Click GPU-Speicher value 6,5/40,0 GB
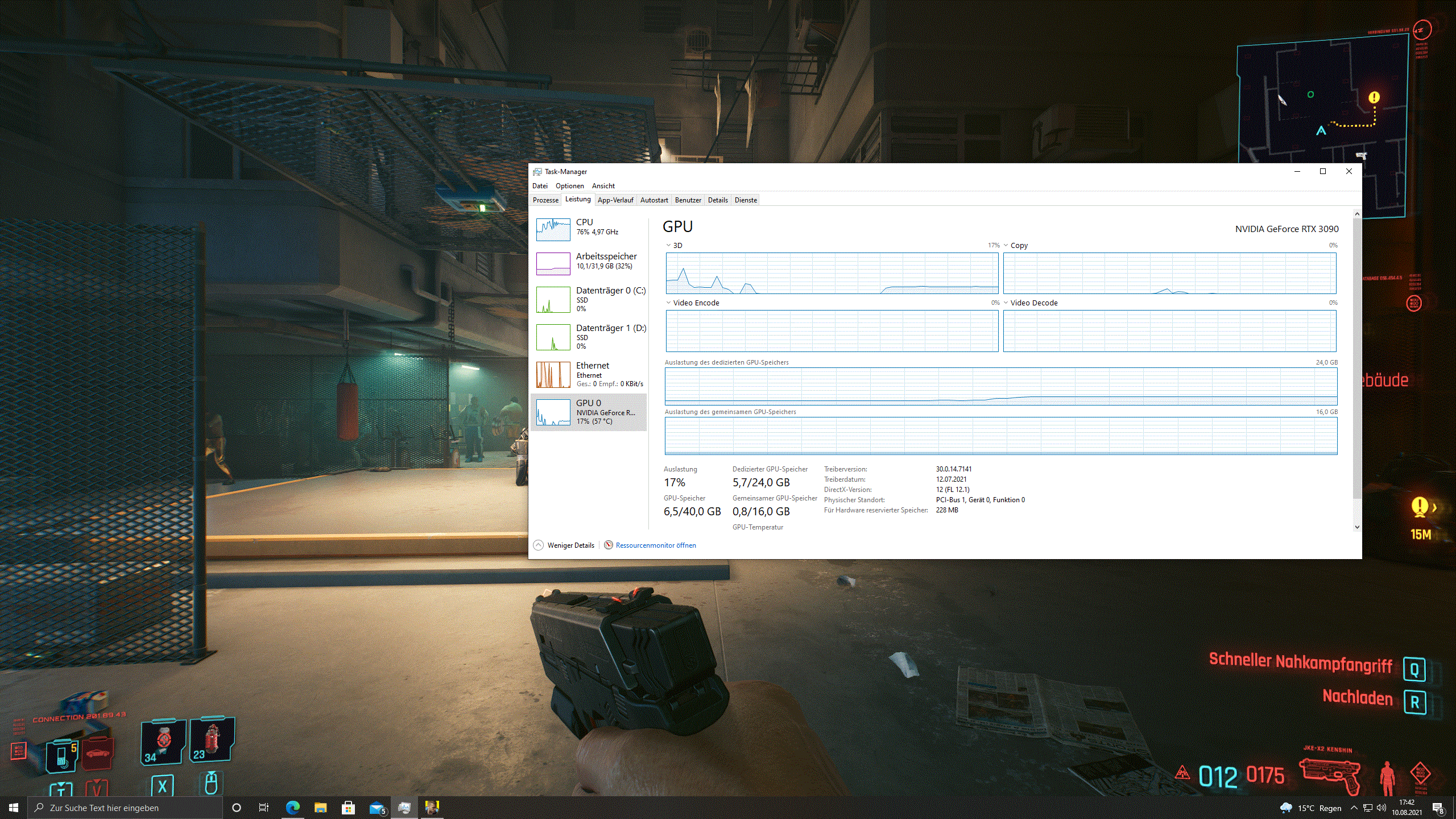 (x=692, y=512)
